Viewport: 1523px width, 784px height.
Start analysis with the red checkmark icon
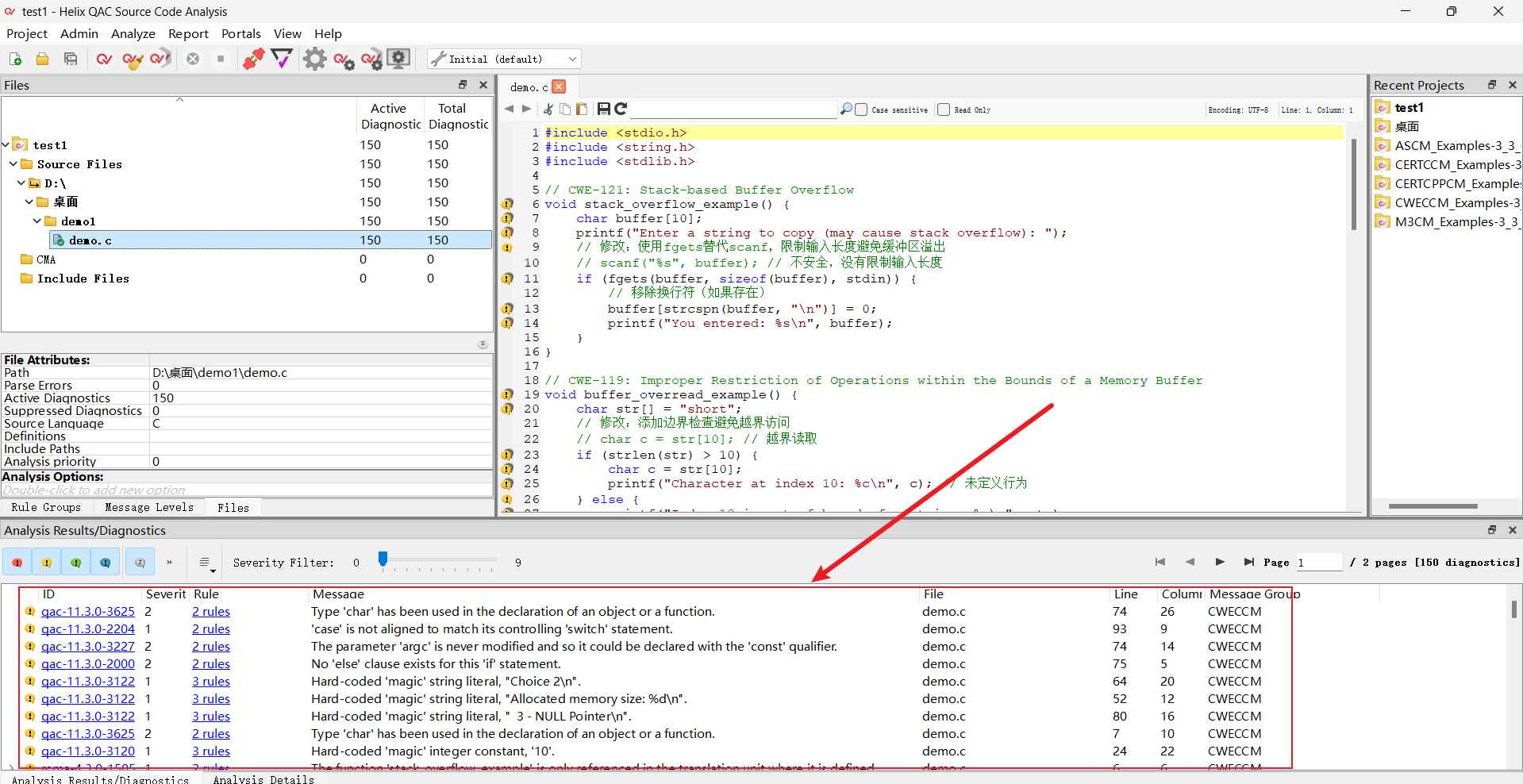pyautogui.click(x=104, y=59)
